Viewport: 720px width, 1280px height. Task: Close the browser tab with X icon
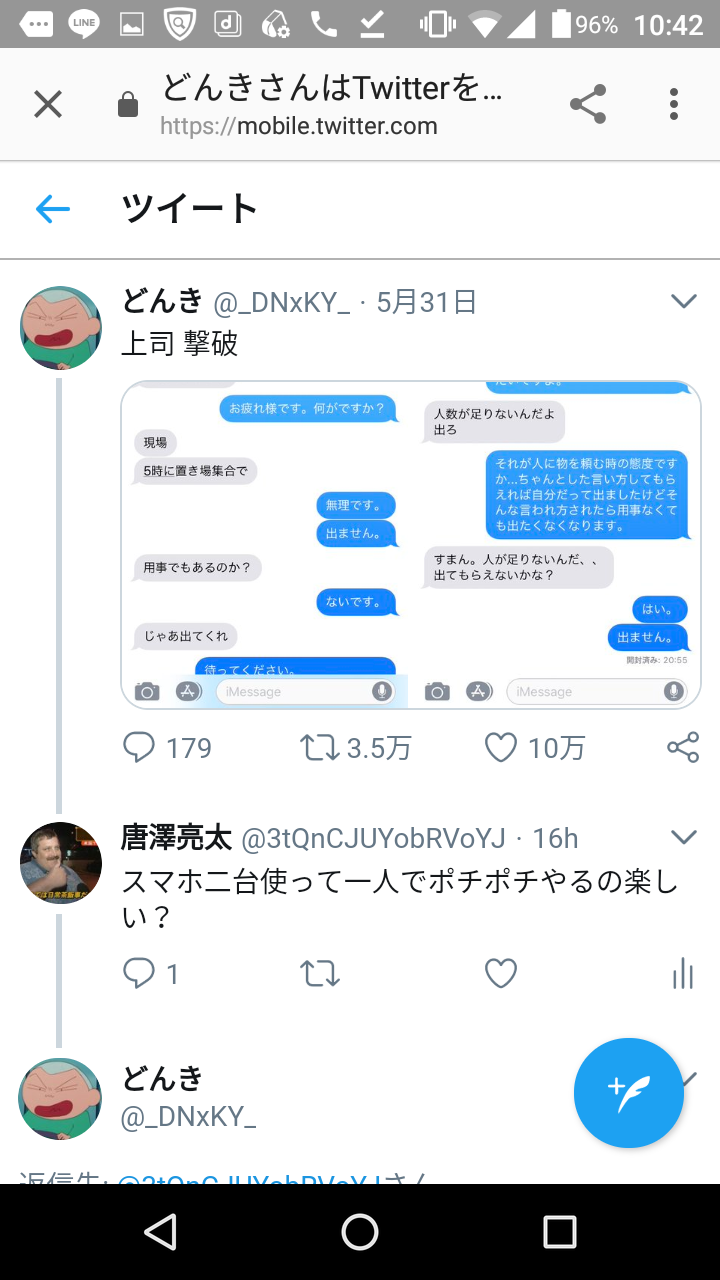click(48, 104)
